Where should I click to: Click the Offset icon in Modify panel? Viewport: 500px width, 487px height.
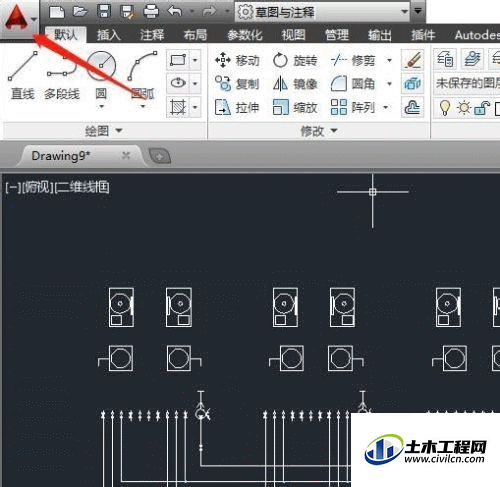point(413,107)
